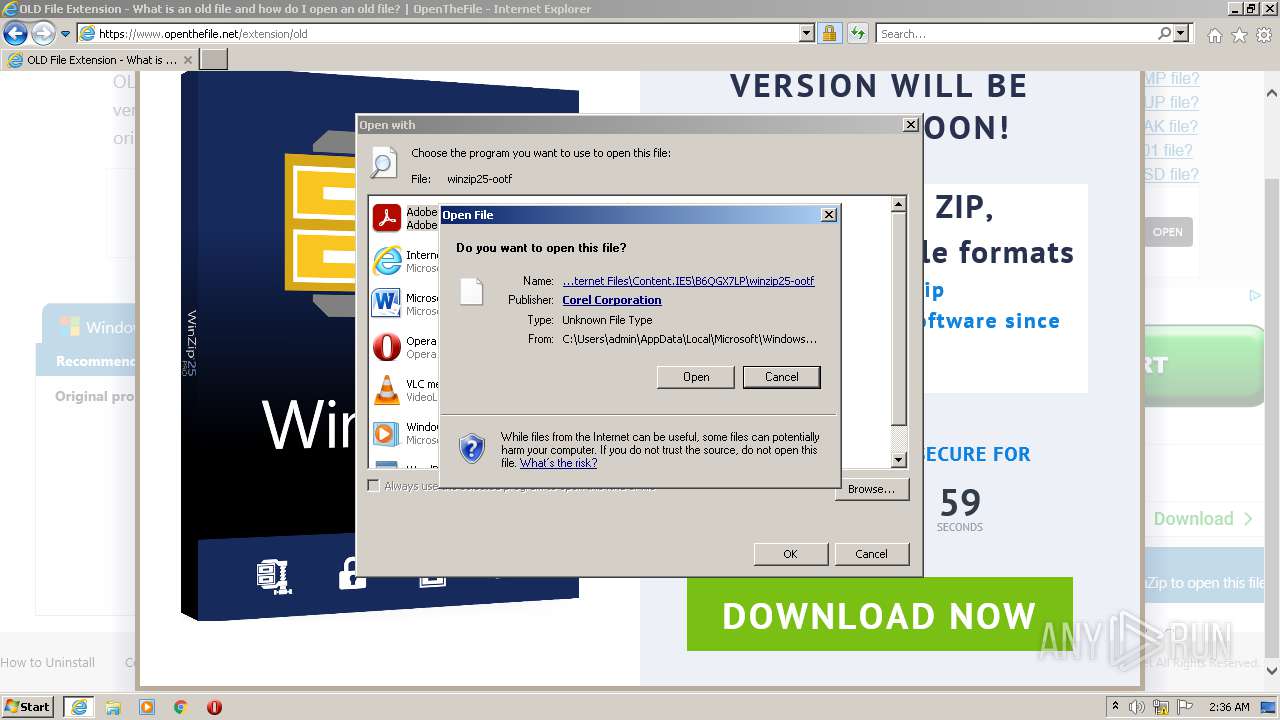Open Opera taskbar icon
The width and height of the screenshot is (1280, 720).
tap(214, 707)
